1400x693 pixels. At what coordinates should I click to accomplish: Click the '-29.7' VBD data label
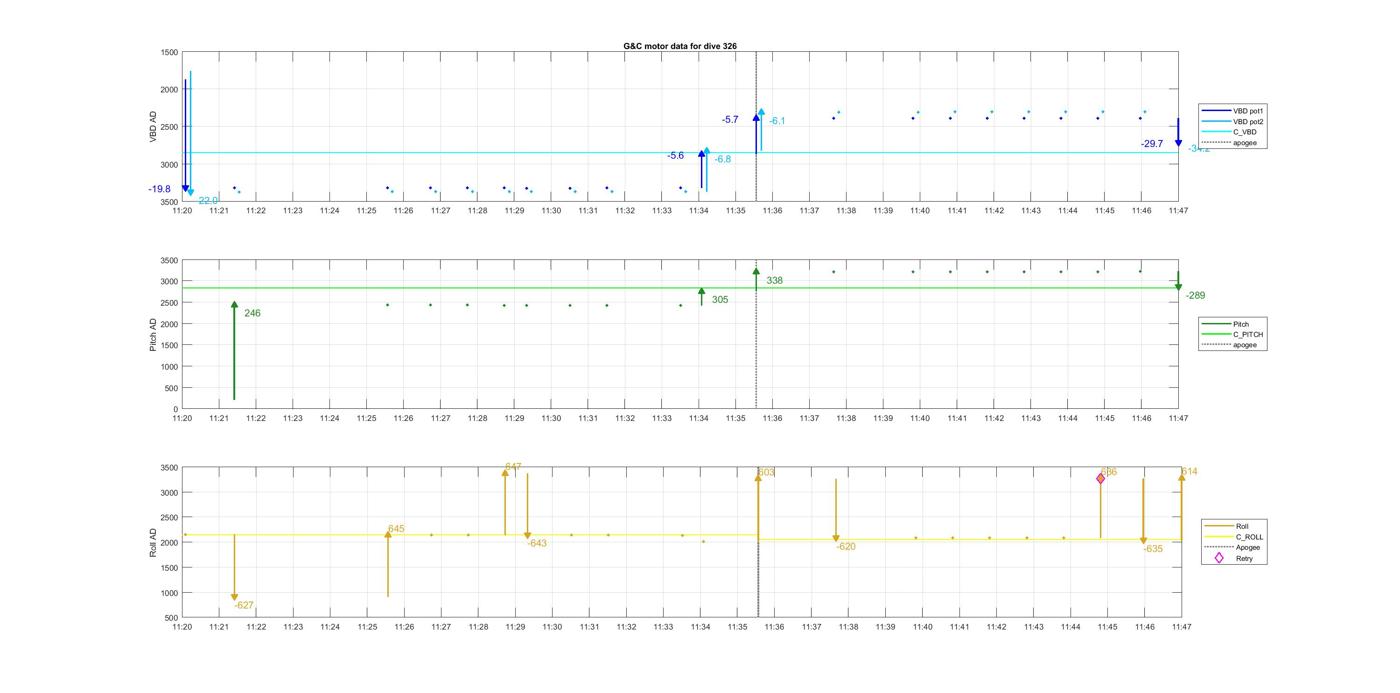click(x=1152, y=144)
